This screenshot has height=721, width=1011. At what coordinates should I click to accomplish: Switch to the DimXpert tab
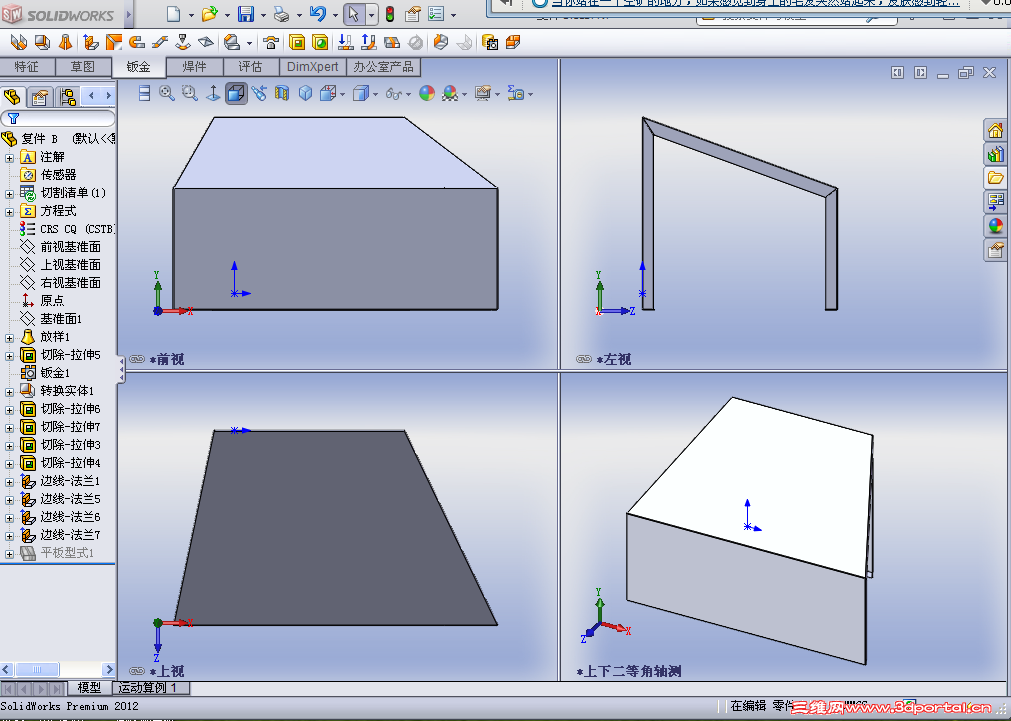point(313,67)
